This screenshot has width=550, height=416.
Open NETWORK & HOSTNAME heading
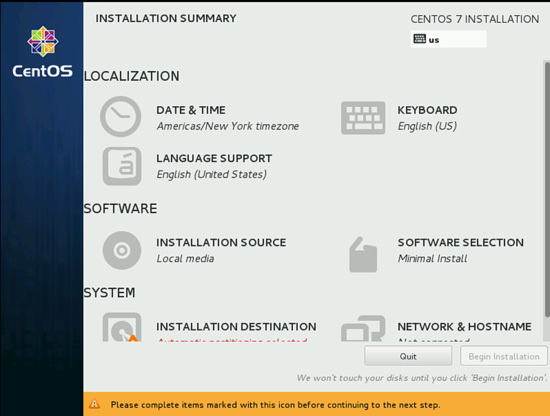[464, 327]
